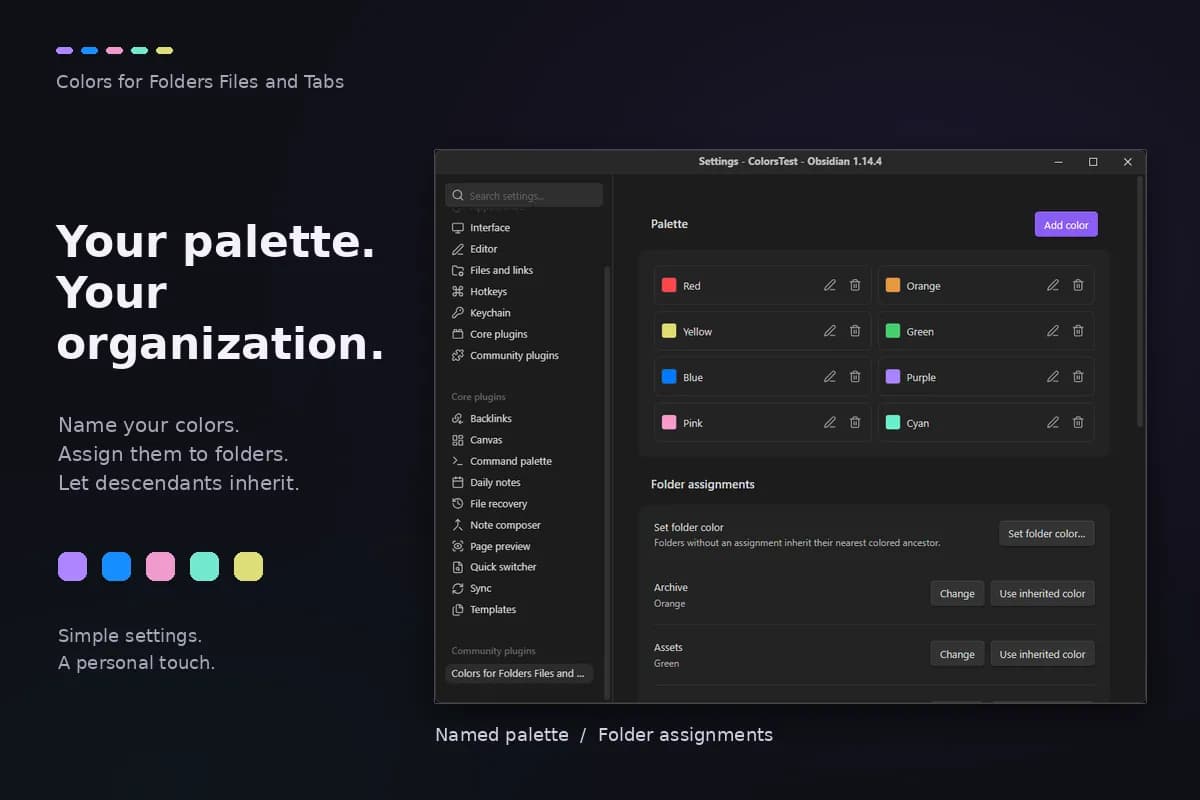Delete the Orange palette color
1200x800 pixels.
coord(1078,285)
